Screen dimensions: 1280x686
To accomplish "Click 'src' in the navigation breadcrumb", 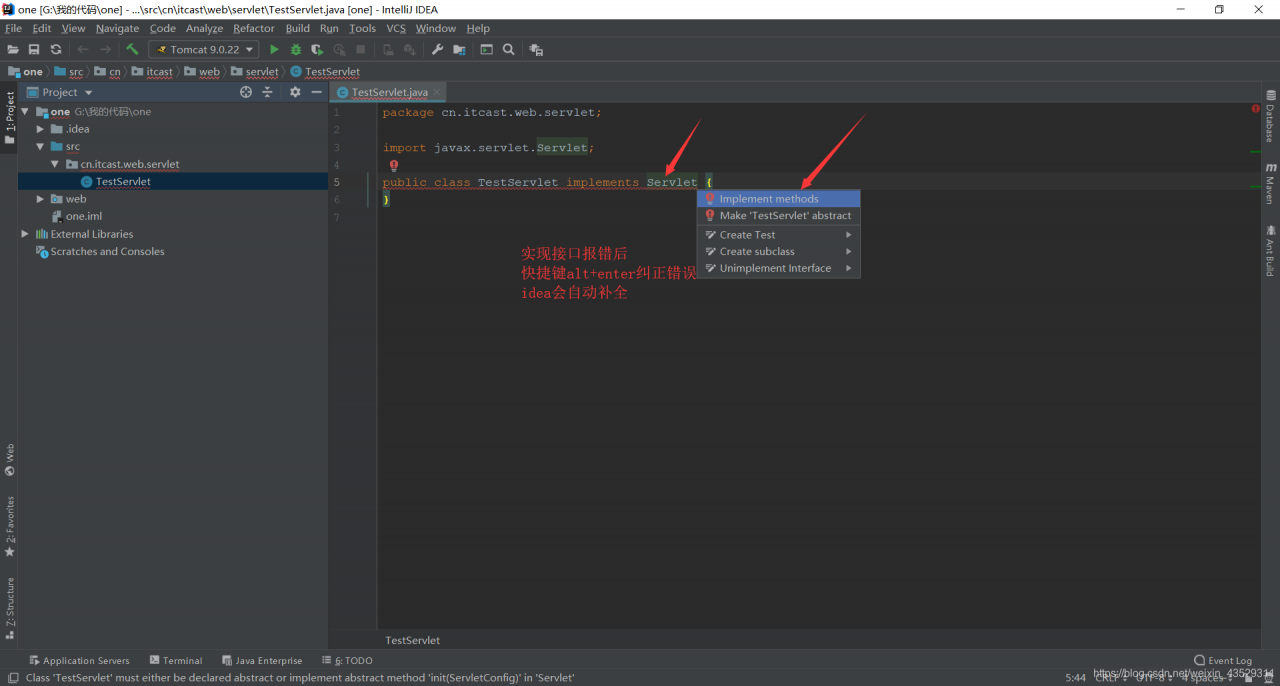I will (76, 71).
